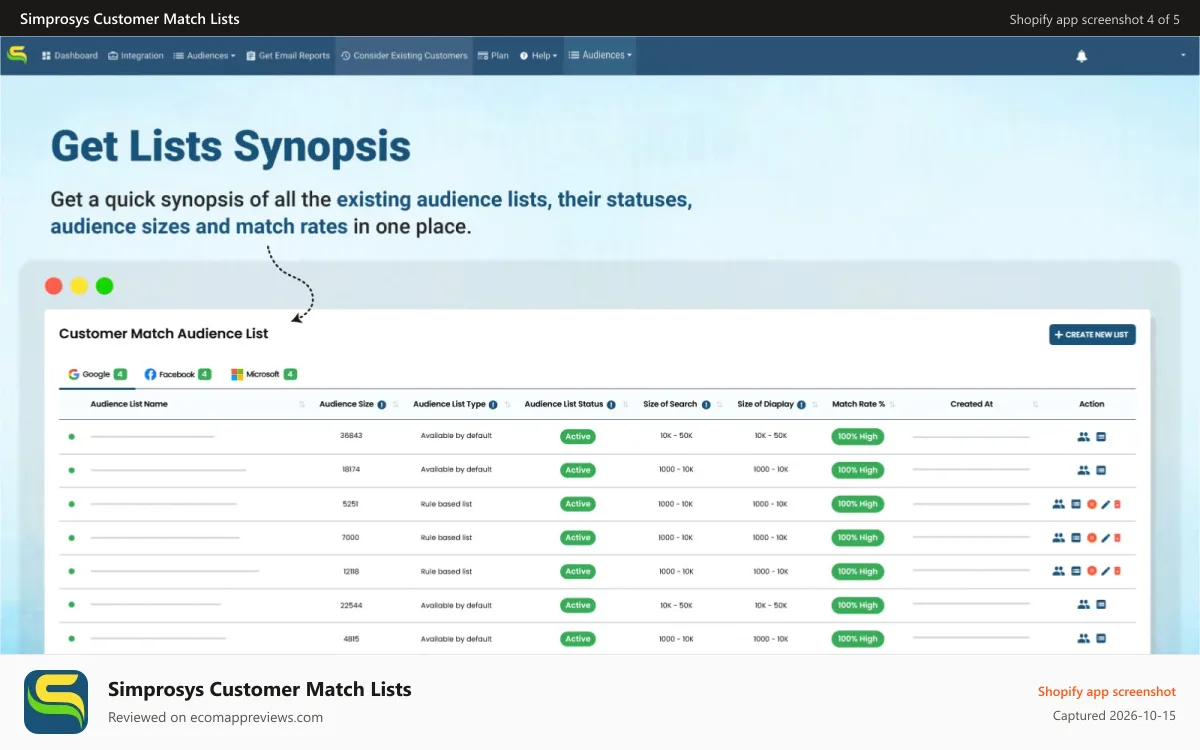Image resolution: width=1200 pixels, height=750 pixels.
Task: Open list details icon for the 36843 row
Action: point(1101,436)
